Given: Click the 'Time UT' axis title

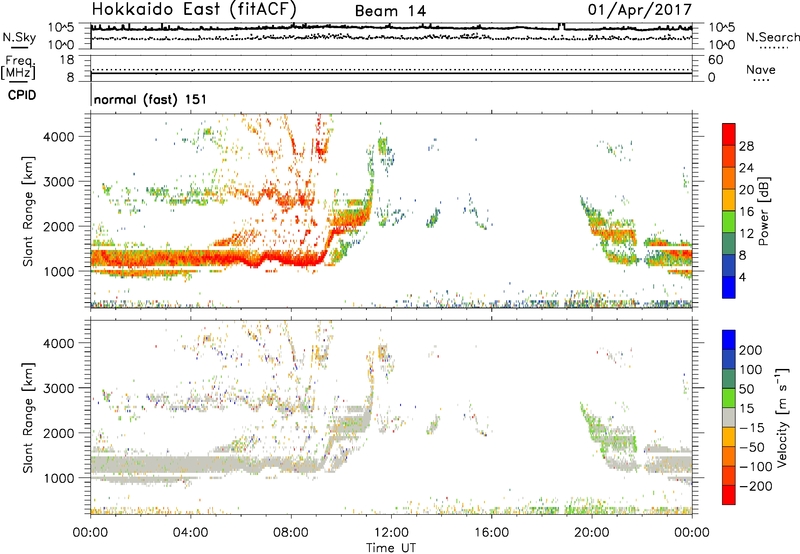Looking at the screenshot, I should tap(391, 548).
